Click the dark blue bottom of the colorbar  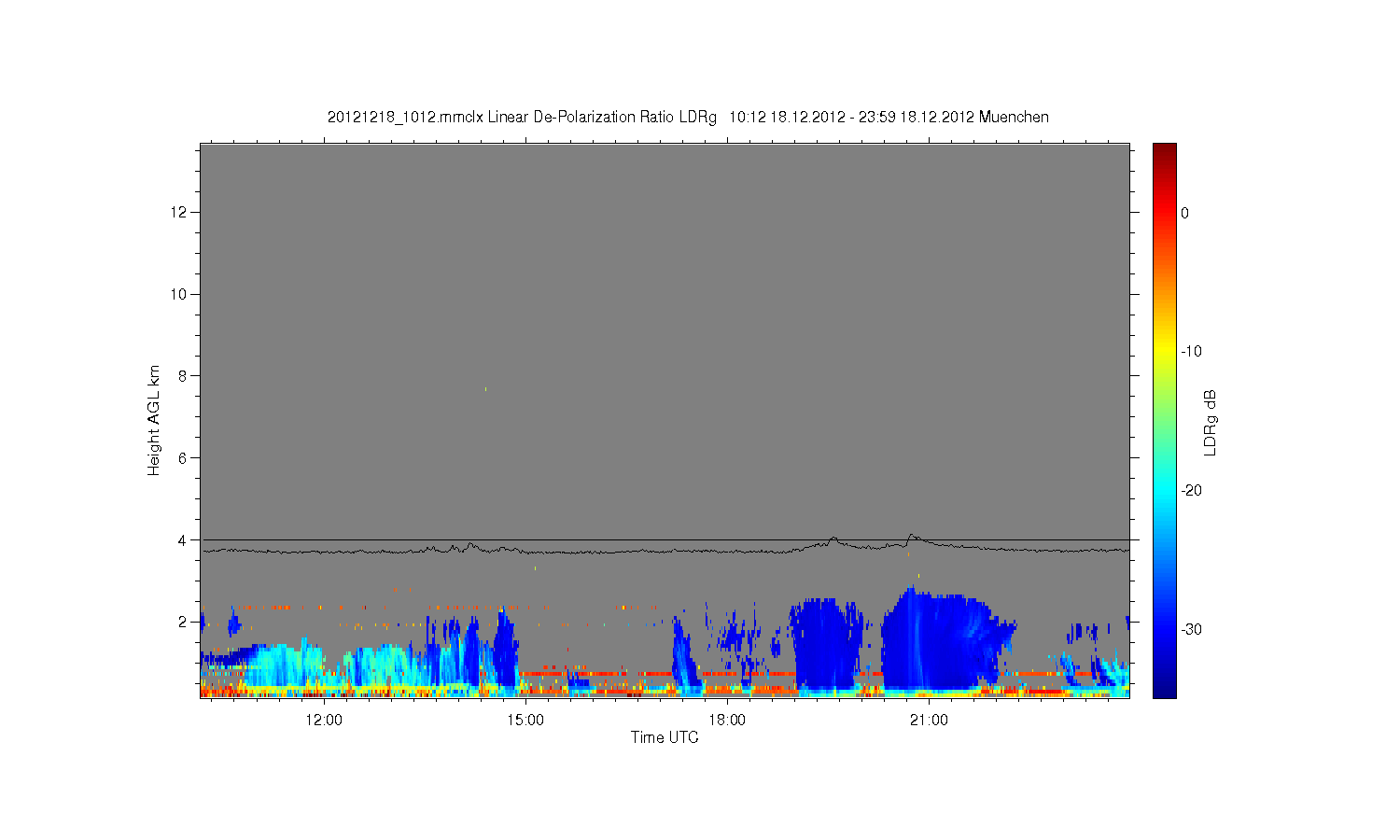pos(1165,689)
